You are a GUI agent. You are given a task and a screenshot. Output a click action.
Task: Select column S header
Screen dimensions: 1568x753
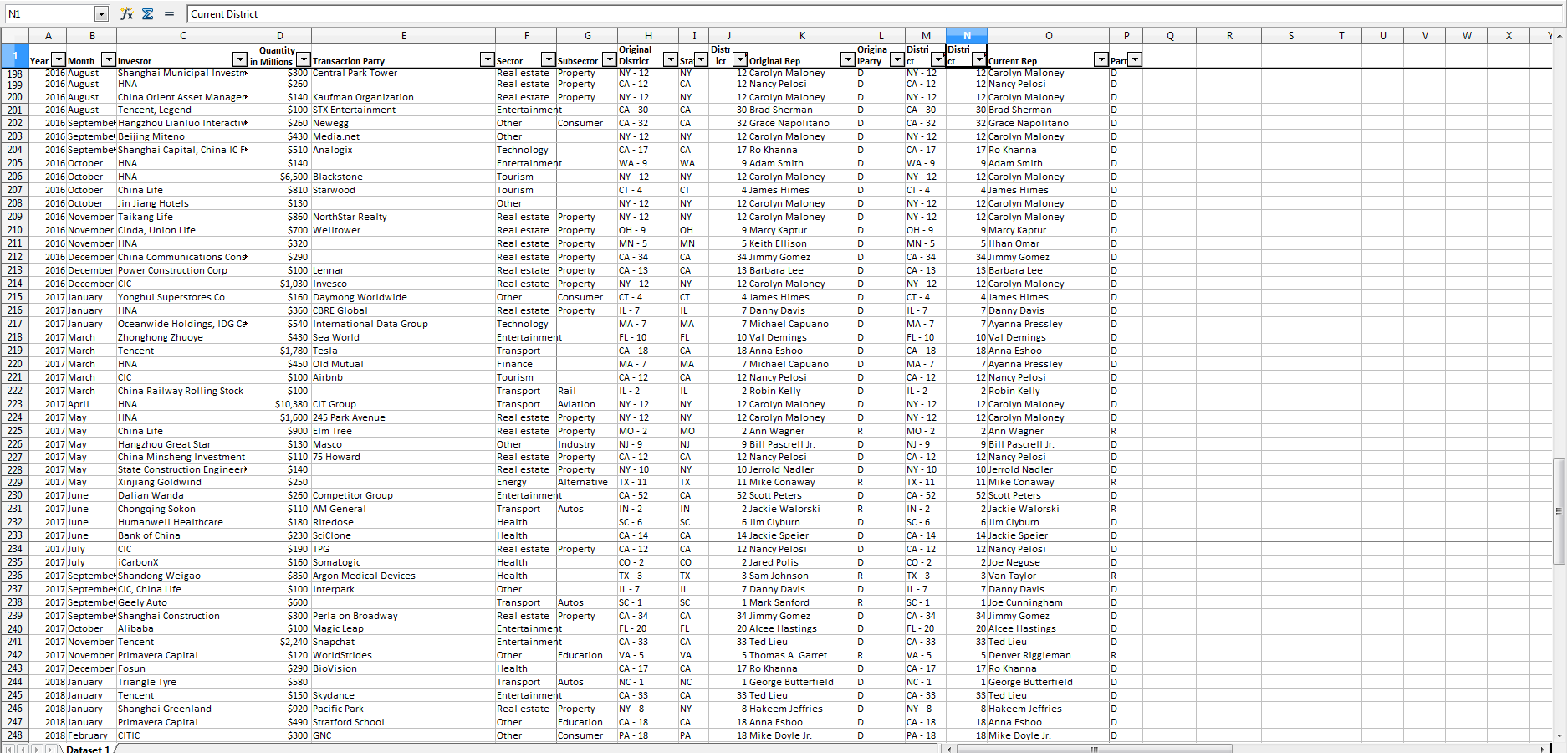click(1291, 35)
